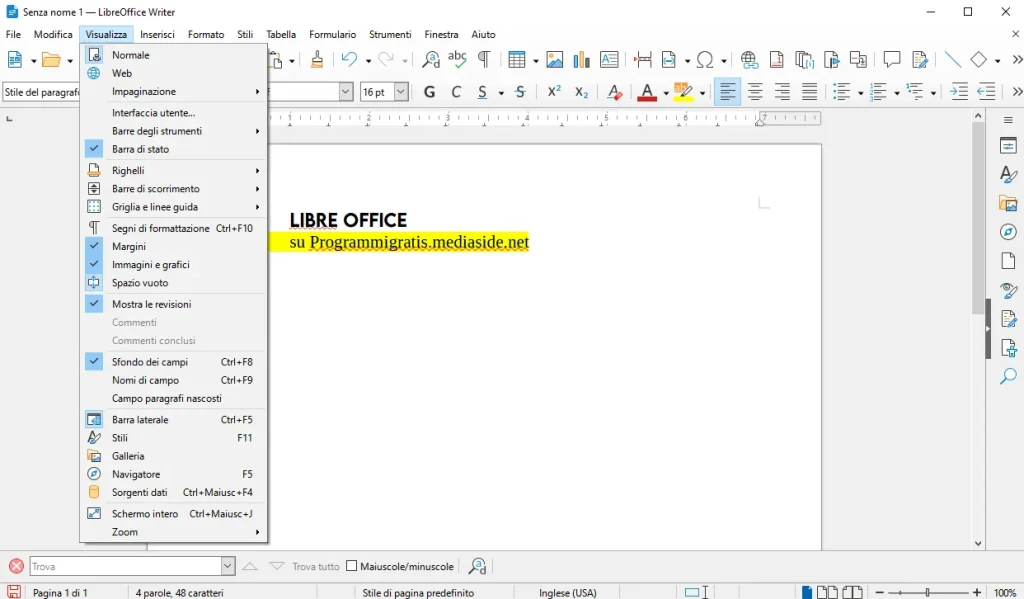
Task: Select Normale view menu entry
Action: (173, 55)
